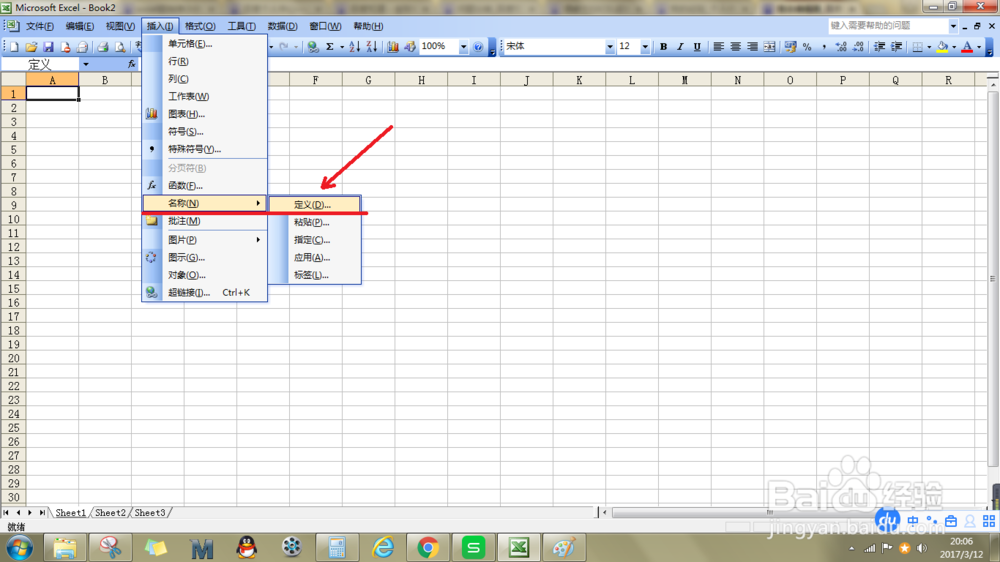Insert a hyperlink via the globe icon
Viewport: 1000px width, 562px height.
(x=312, y=47)
